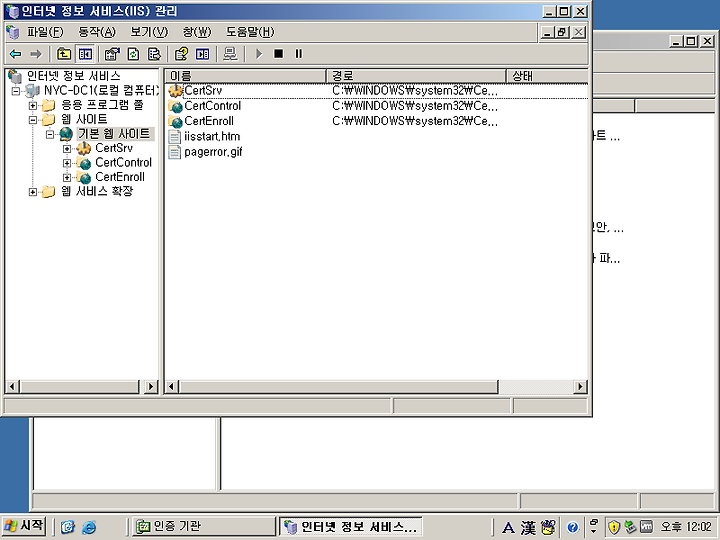Select 인터넷 정보 서비스 root tree node
Screen dimensions: 720x540
(x=73, y=76)
